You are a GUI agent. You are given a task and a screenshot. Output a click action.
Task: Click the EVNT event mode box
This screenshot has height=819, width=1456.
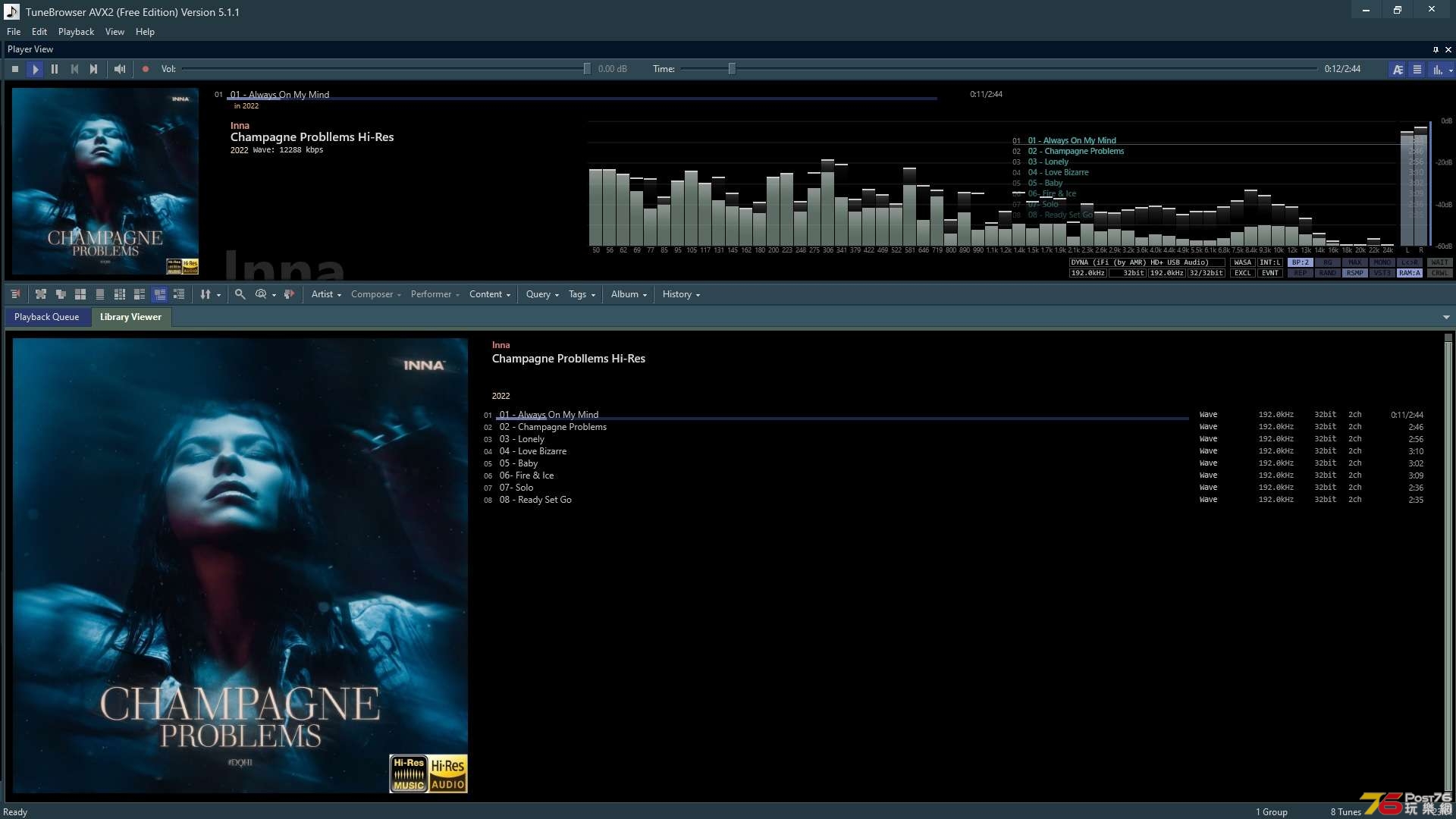point(1269,273)
